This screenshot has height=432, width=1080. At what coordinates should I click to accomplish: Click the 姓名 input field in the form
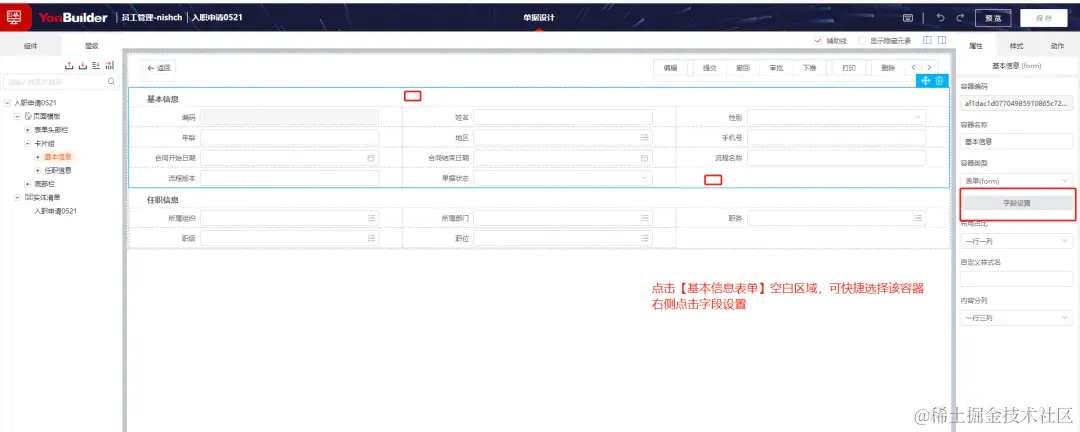[563, 117]
